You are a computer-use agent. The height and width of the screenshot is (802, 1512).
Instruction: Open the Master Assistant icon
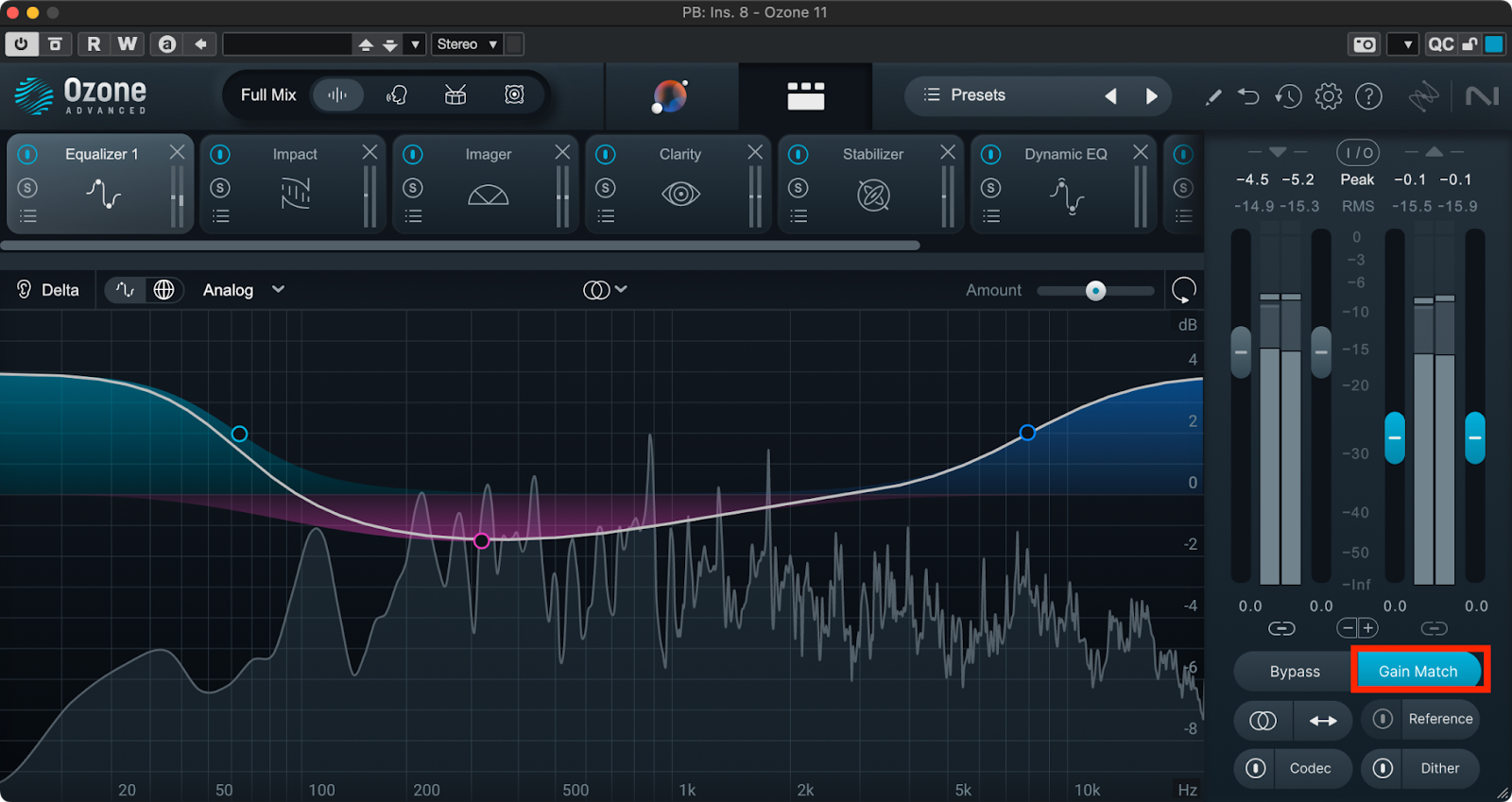pyautogui.click(x=670, y=95)
